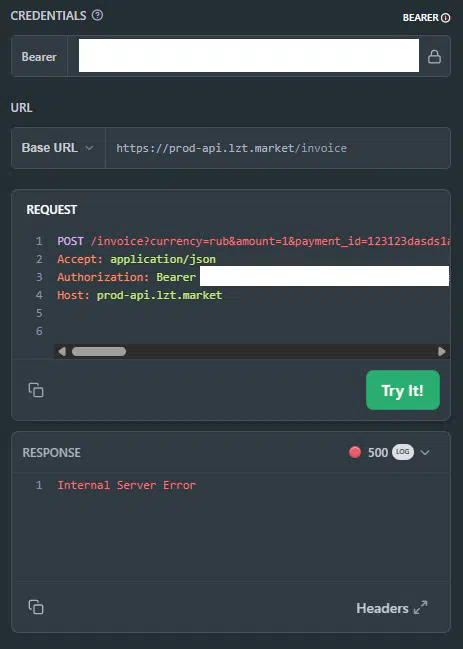The width and height of the screenshot is (463, 649).
Task: Click the POST /invoice request line
Action: point(253,241)
